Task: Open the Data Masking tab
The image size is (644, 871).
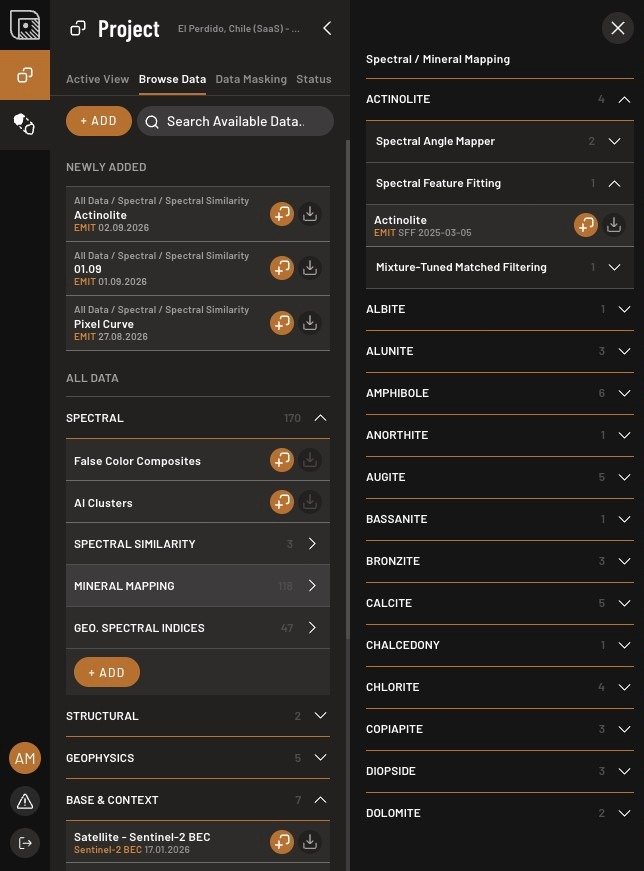Action: click(251, 79)
